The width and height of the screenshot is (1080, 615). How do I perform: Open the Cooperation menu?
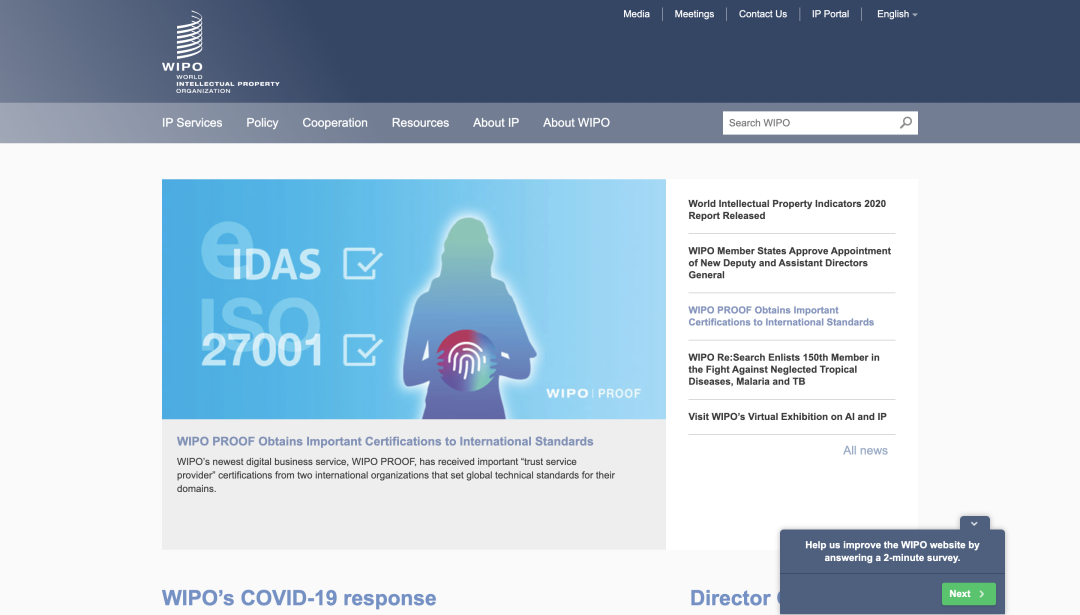tap(335, 123)
